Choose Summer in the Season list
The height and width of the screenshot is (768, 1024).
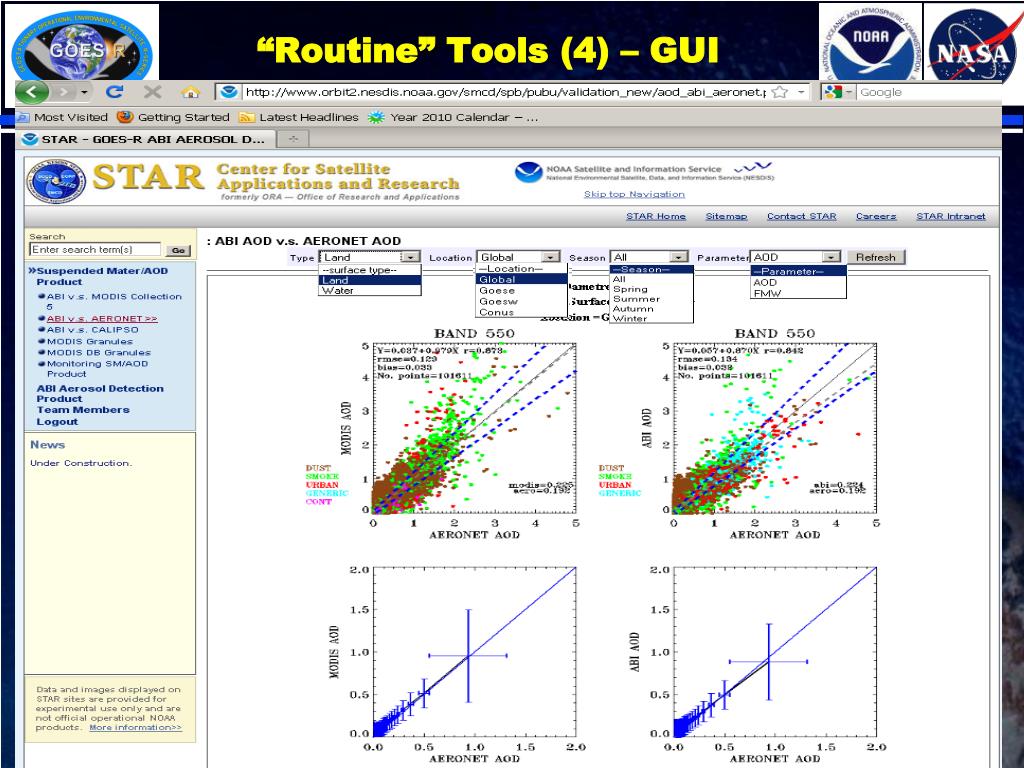(x=651, y=298)
